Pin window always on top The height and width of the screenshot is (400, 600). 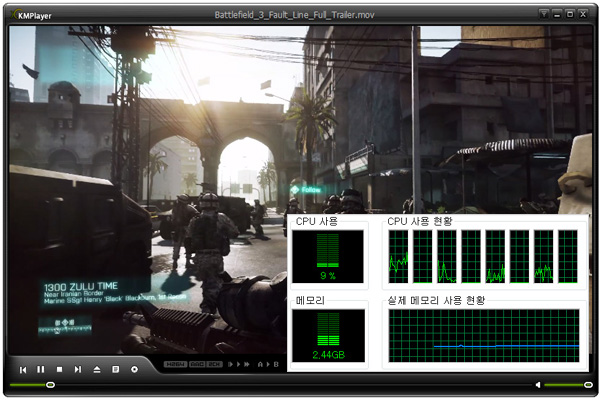point(544,14)
